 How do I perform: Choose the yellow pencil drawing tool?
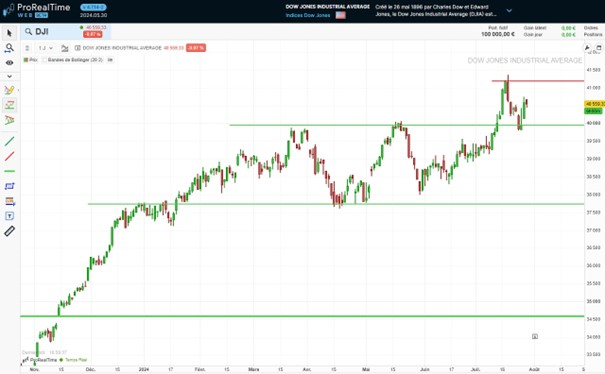click(9, 90)
